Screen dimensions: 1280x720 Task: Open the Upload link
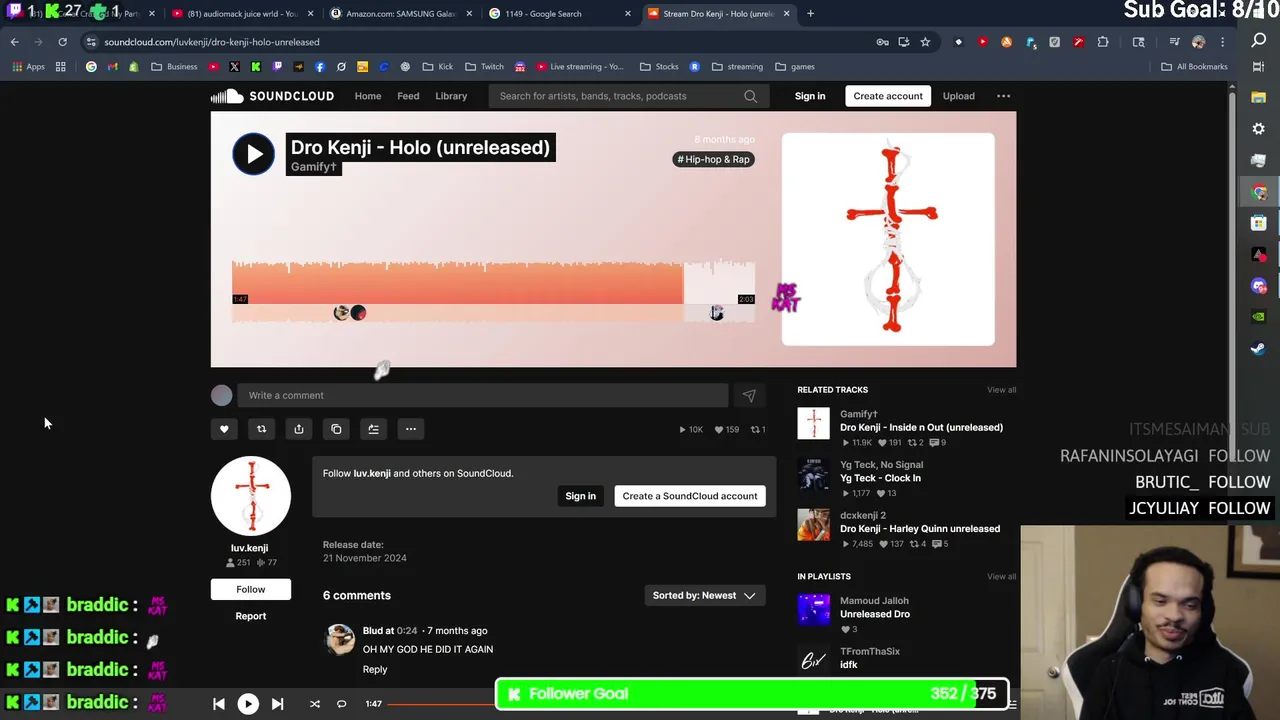click(x=958, y=96)
